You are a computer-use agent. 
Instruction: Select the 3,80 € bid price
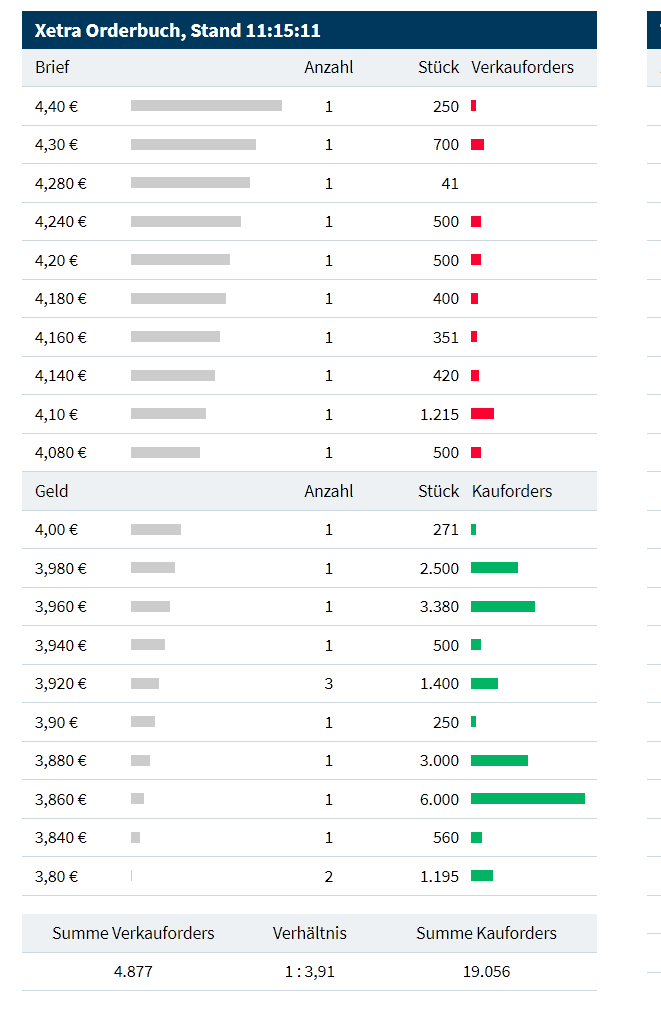[56, 876]
